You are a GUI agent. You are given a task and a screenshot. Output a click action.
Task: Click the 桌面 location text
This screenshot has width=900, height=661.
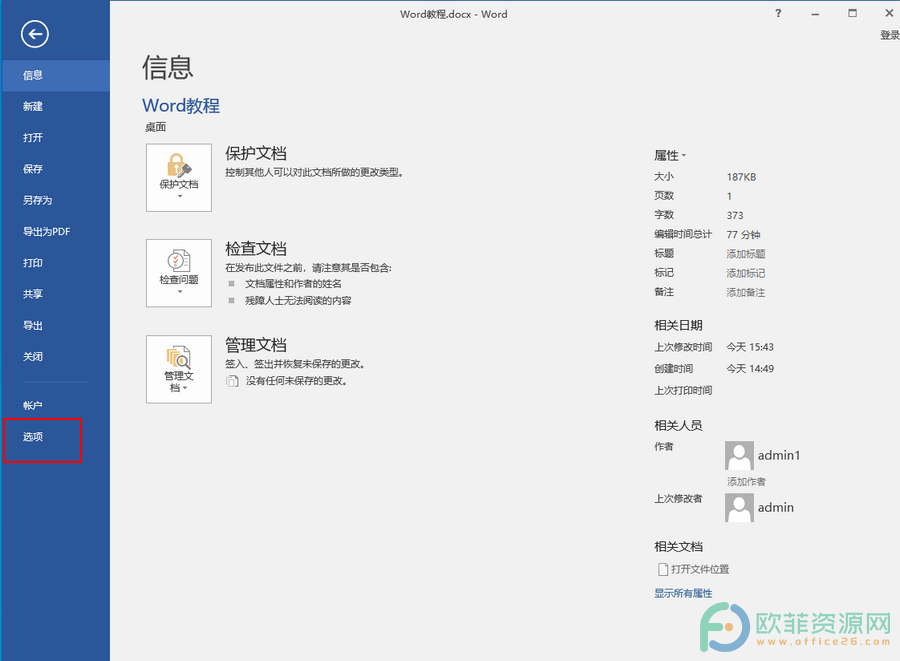pos(156,127)
